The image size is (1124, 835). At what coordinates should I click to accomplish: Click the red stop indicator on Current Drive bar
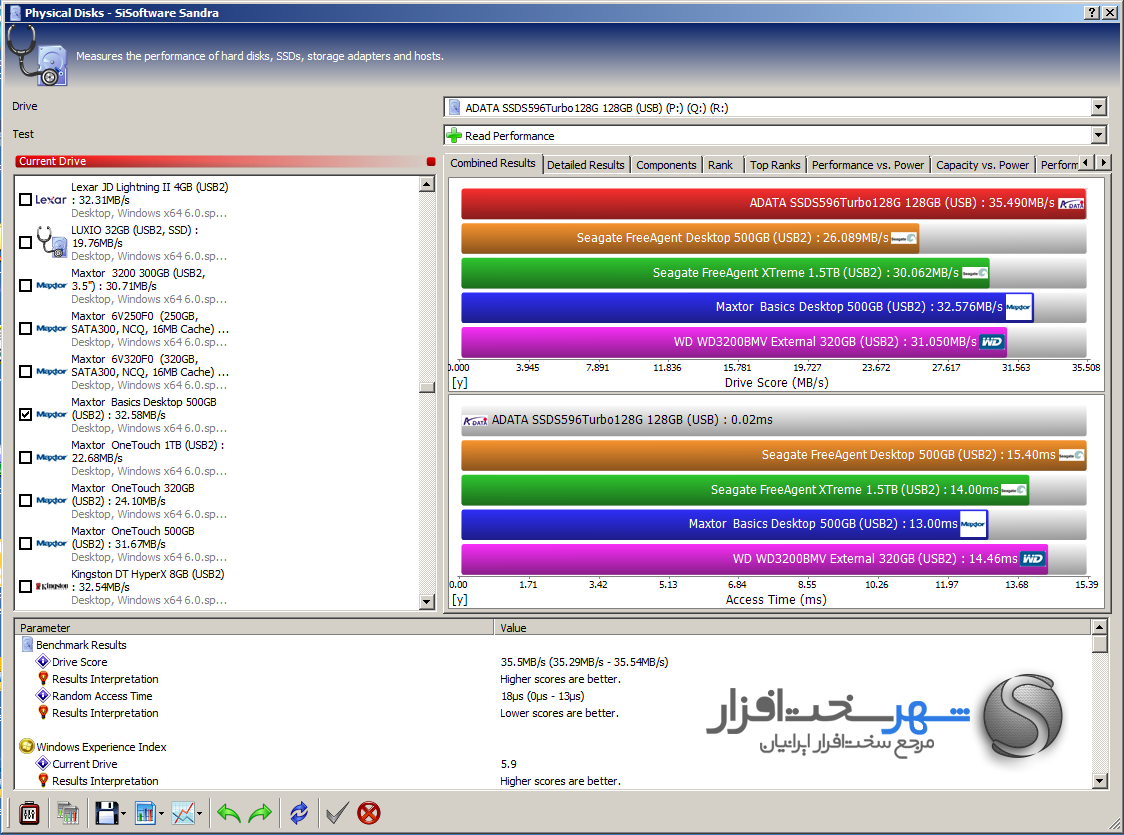[x=431, y=161]
